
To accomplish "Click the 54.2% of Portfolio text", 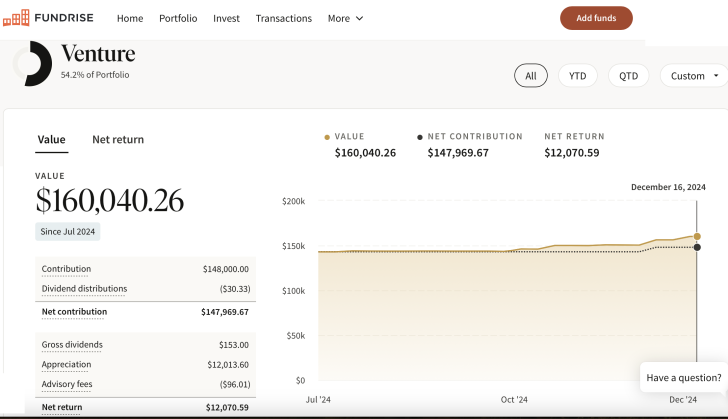I will tap(95, 75).
